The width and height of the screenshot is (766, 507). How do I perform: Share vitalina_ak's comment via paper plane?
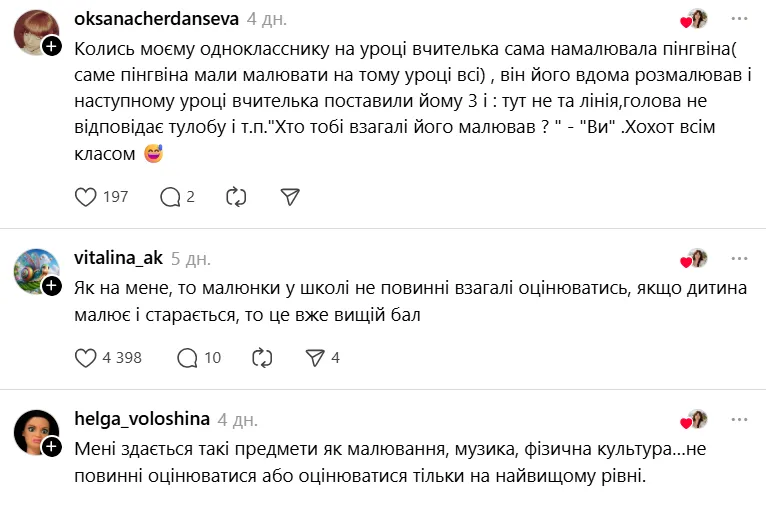pos(314,357)
